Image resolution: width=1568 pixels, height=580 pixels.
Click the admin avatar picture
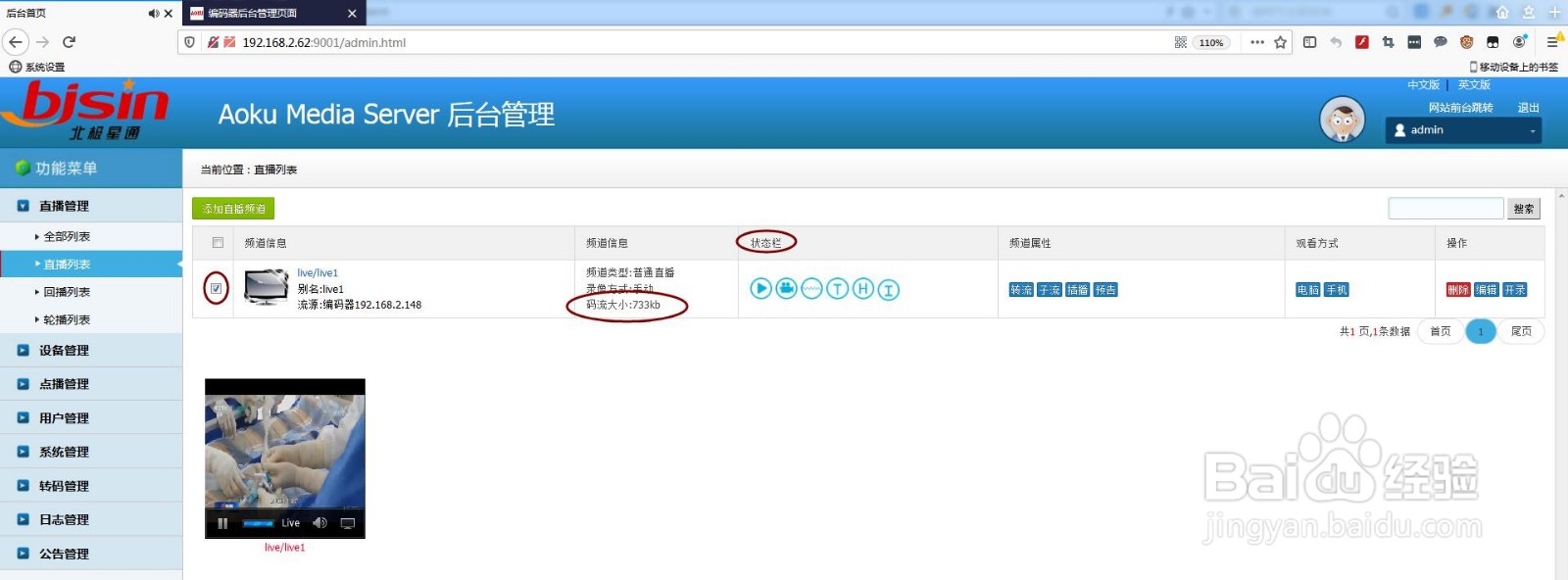[x=1343, y=121]
